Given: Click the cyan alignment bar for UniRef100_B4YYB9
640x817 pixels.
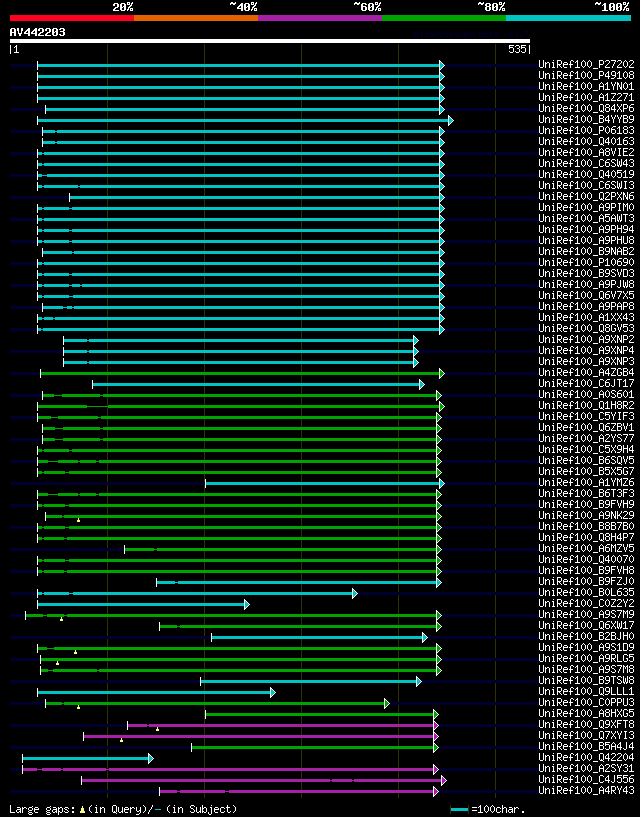Looking at the screenshot, I should pos(243,120).
